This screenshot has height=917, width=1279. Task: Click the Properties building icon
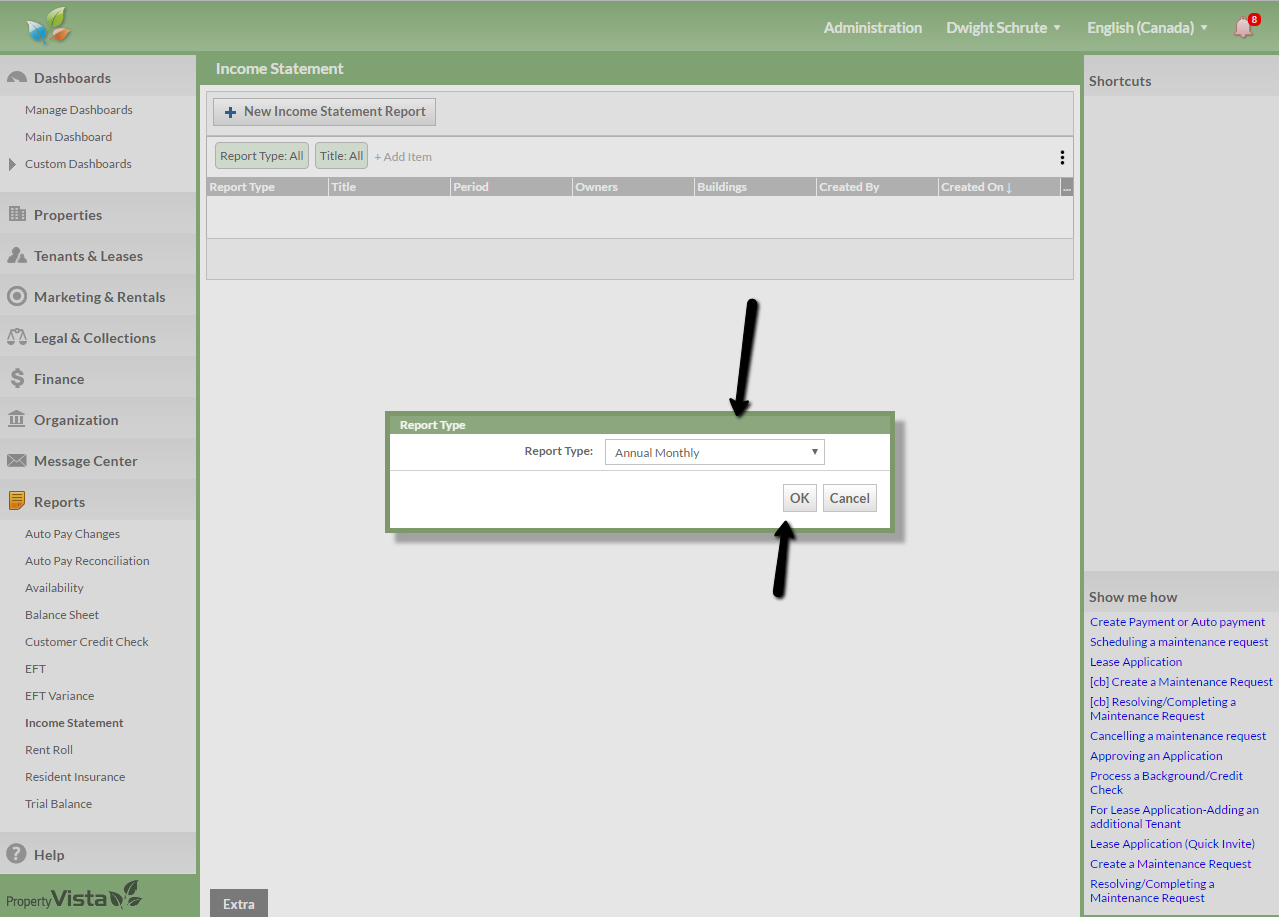[16, 215]
